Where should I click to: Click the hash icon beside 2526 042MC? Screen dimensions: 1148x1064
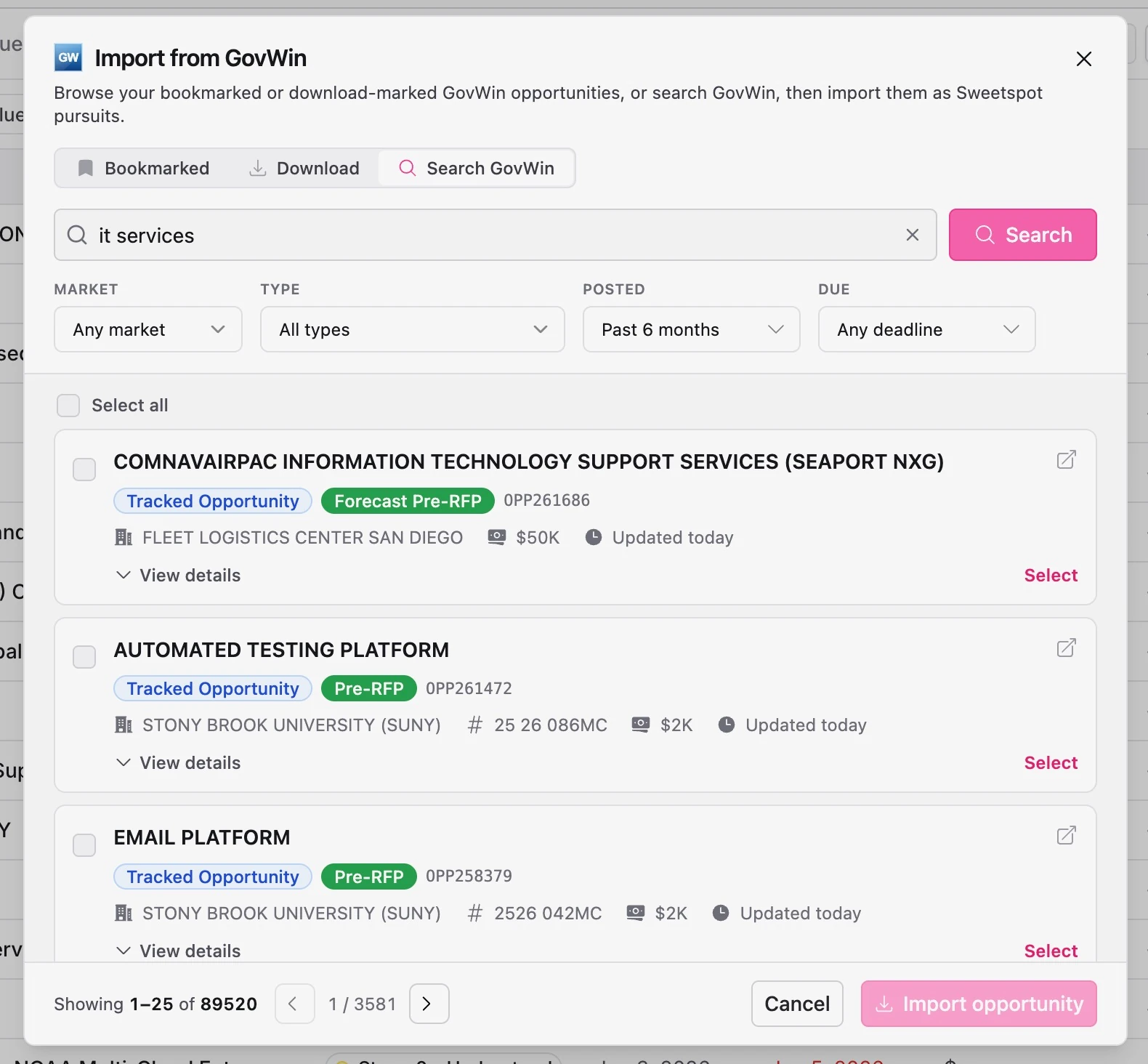(x=474, y=913)
